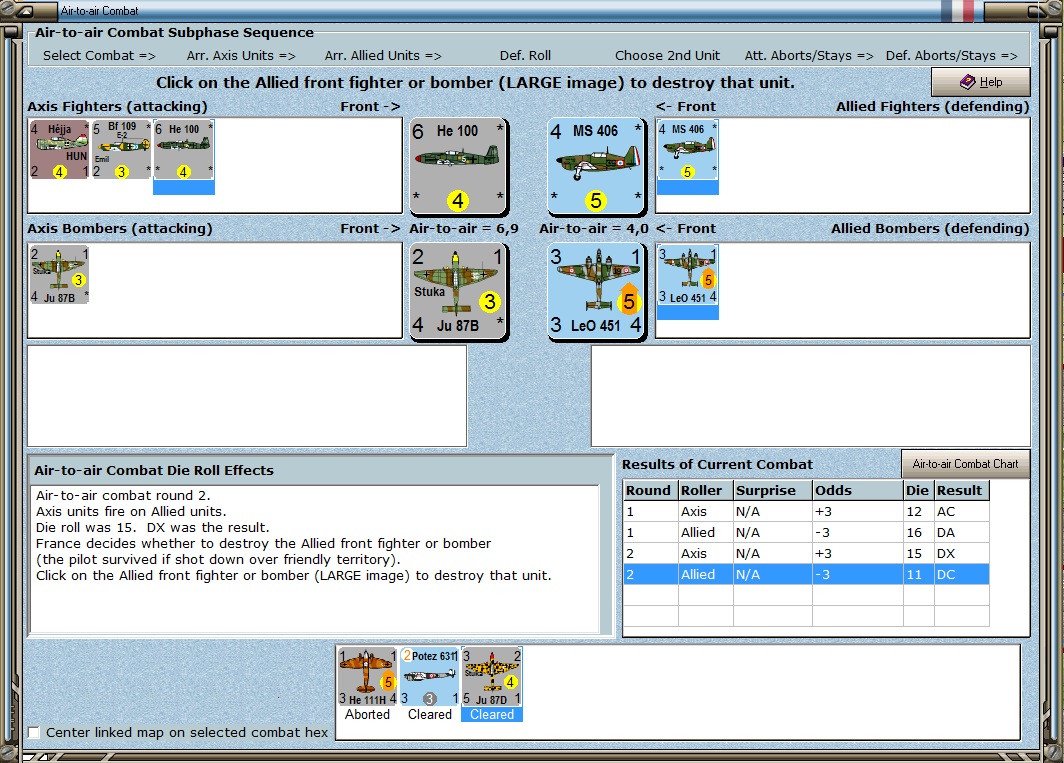Screen dimensions: 1064x763
Task: Enable Center linked map on selected combat hex
Action: pos(34,732)
